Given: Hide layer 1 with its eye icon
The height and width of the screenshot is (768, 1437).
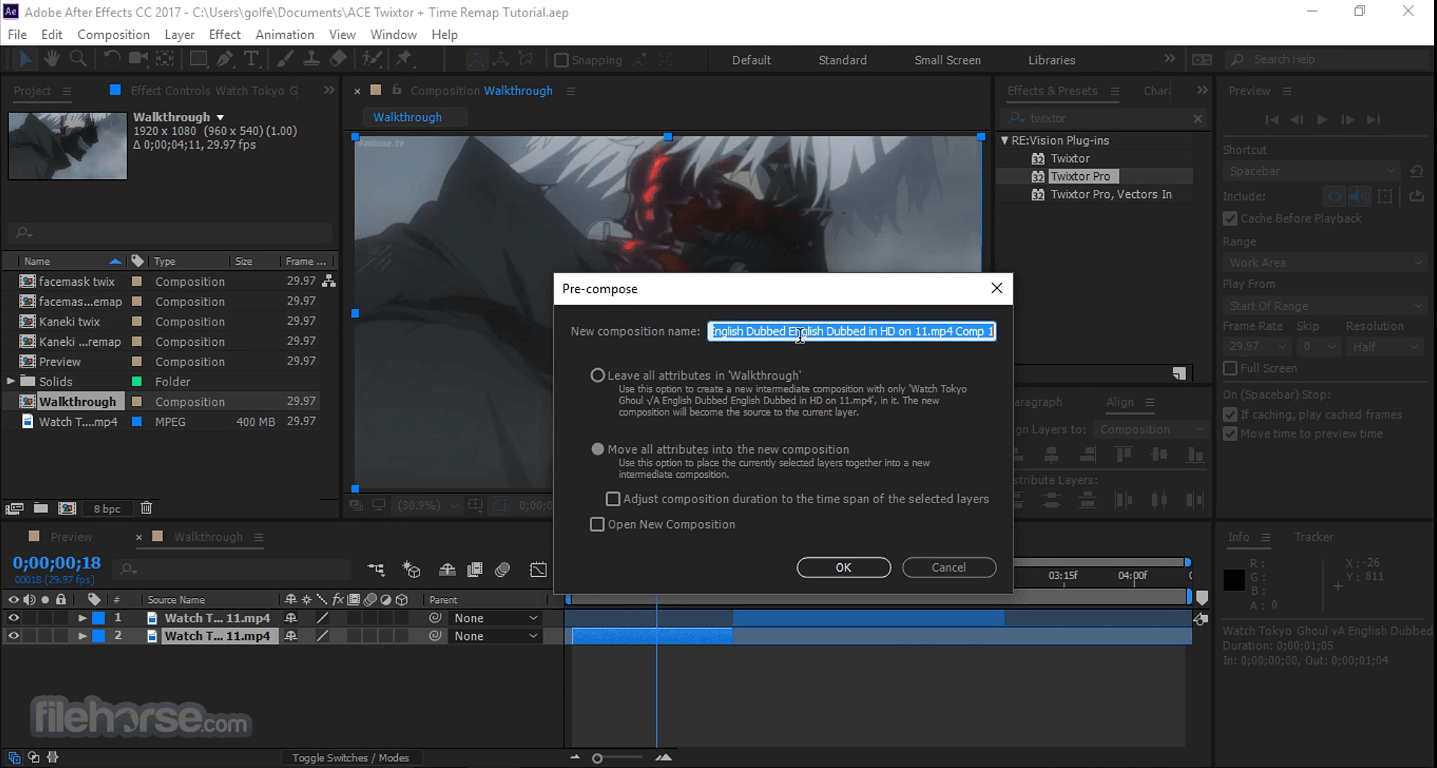Looking at the screenshot, I should [13, 618].
